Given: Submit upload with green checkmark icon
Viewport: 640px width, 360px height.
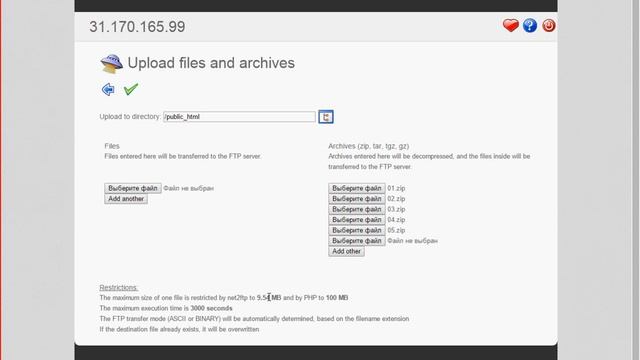Looking at the screenshot, I should (x=131, y=89).
